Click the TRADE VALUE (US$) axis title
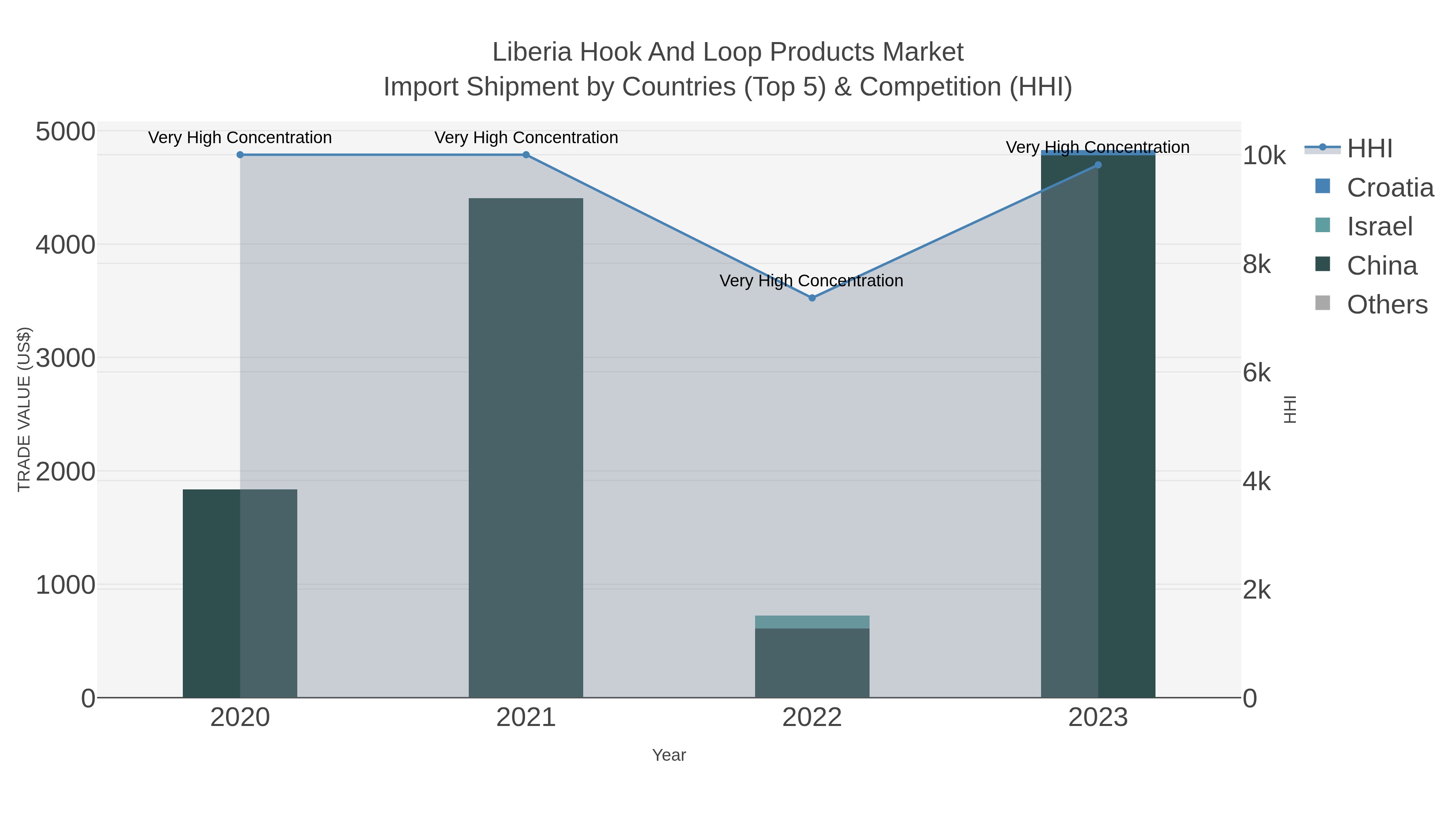 pos(24,409)
